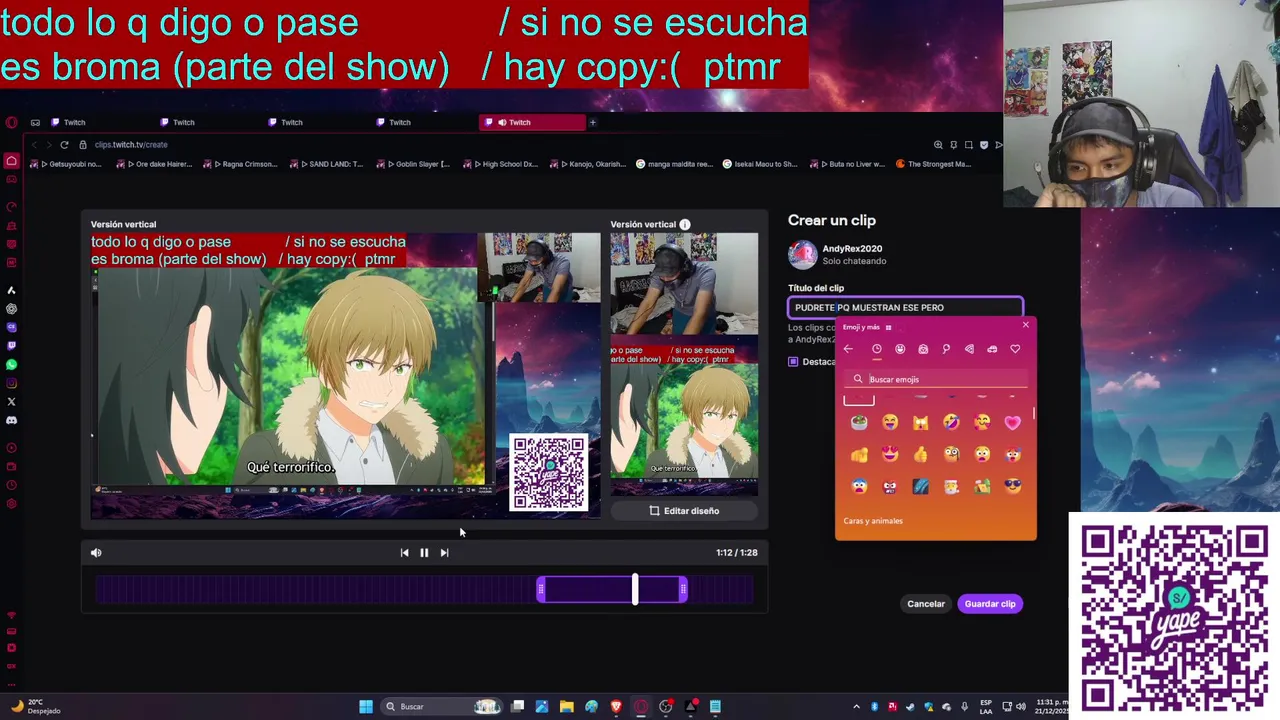1280x720 pixels.
Task: Open Brave browser from taskbar
Action: point(616,707)
